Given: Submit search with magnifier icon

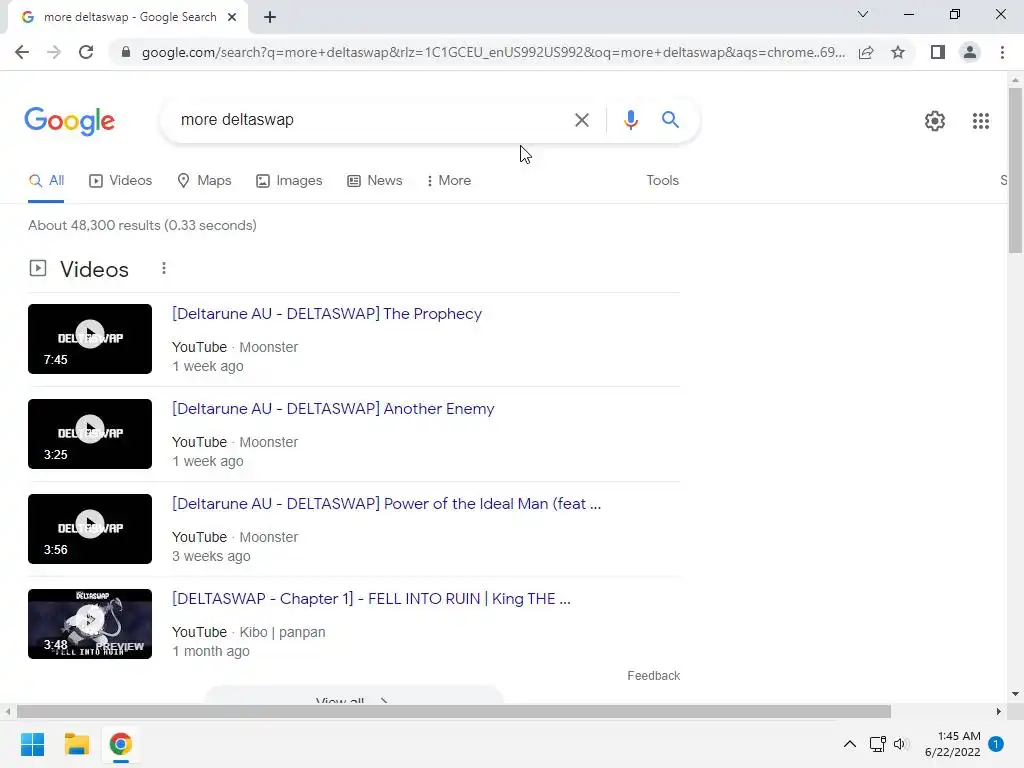Looking at the screenshot, I should tap(670, 120).
